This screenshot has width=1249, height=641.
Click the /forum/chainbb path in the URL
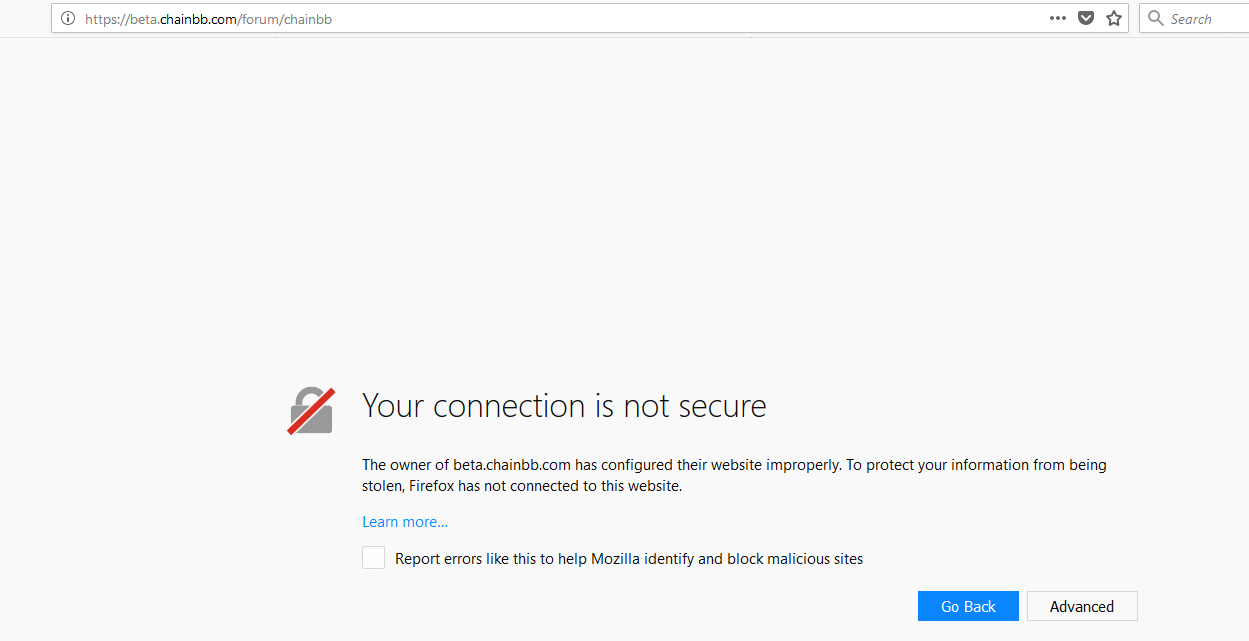[285, 19]
